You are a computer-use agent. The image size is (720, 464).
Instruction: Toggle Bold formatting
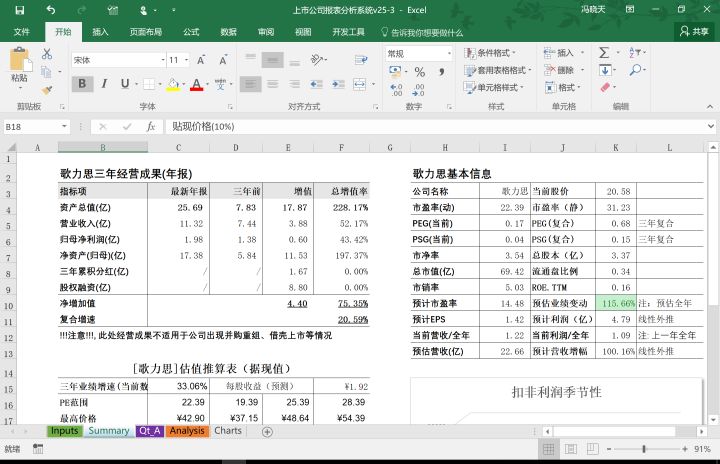coord(82,84)
